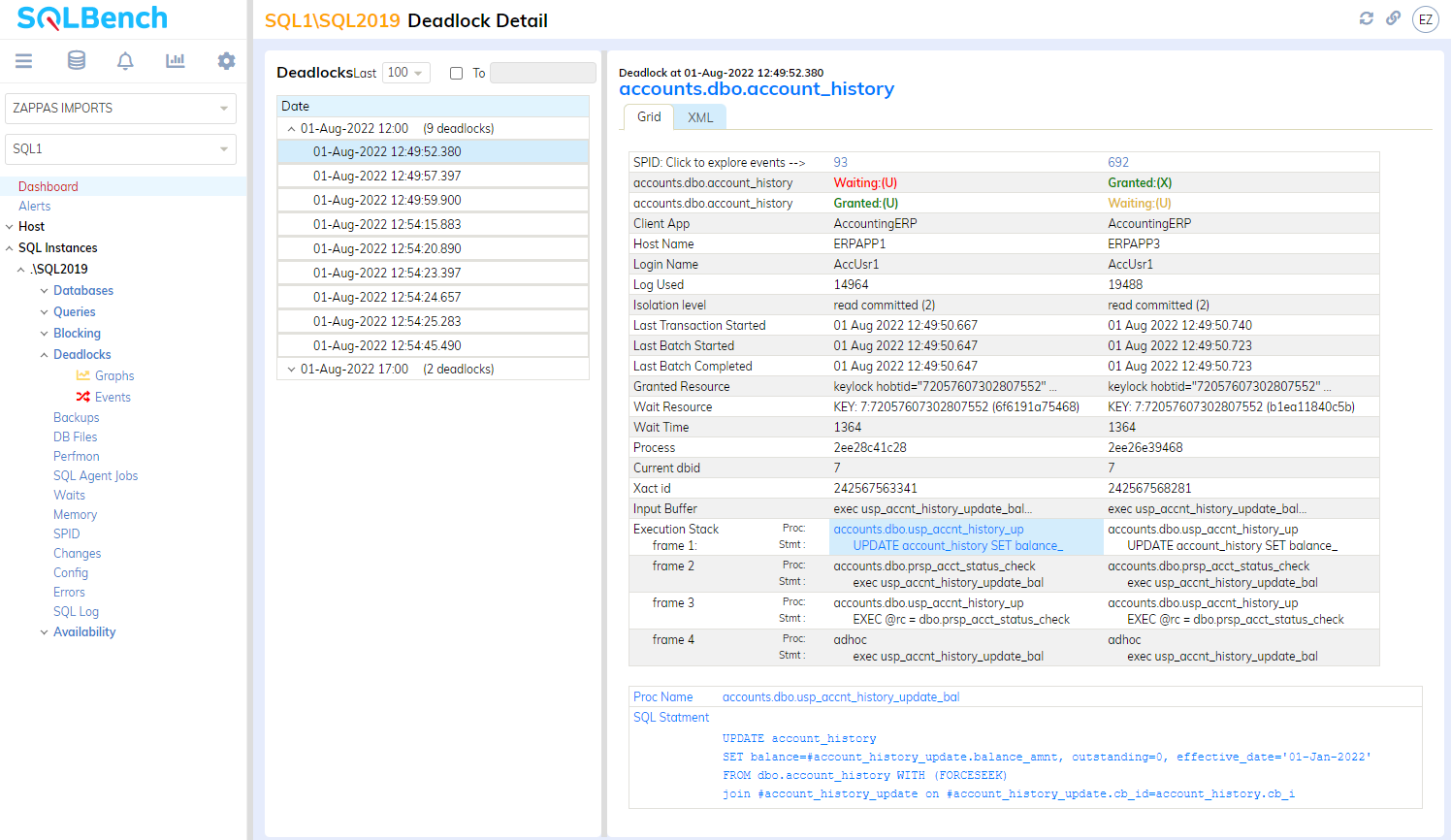Click the Events shuffle icon under Deadlocks
Image resolution: width=1451 pixels, height=840 pixels.
click(83, 397)
